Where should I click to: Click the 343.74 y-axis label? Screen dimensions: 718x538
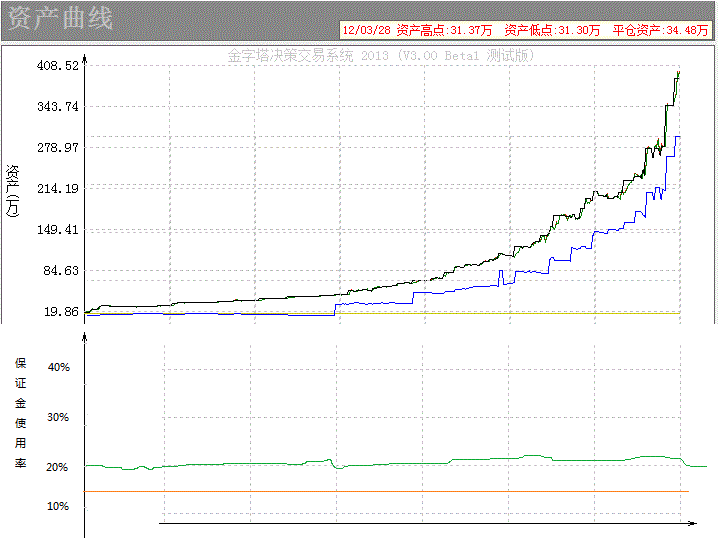pyautogui.click(x=58, y=107)
